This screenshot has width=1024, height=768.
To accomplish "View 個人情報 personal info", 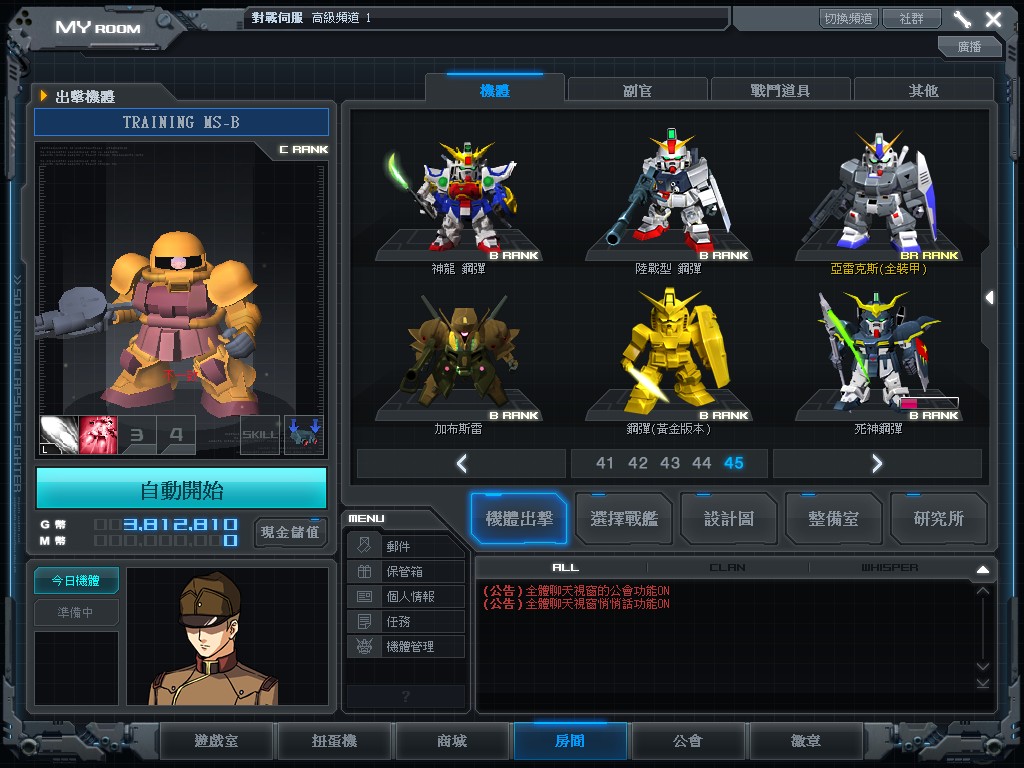I will point(406,596).
